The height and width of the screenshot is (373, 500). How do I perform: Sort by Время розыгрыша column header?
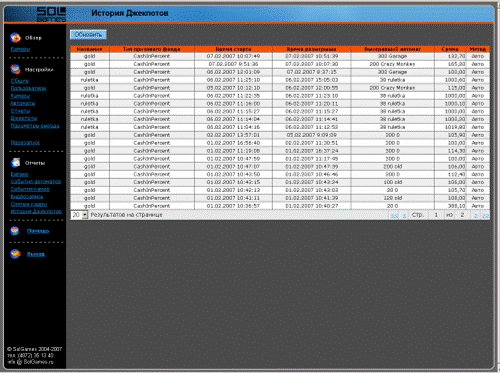point(312,49)
